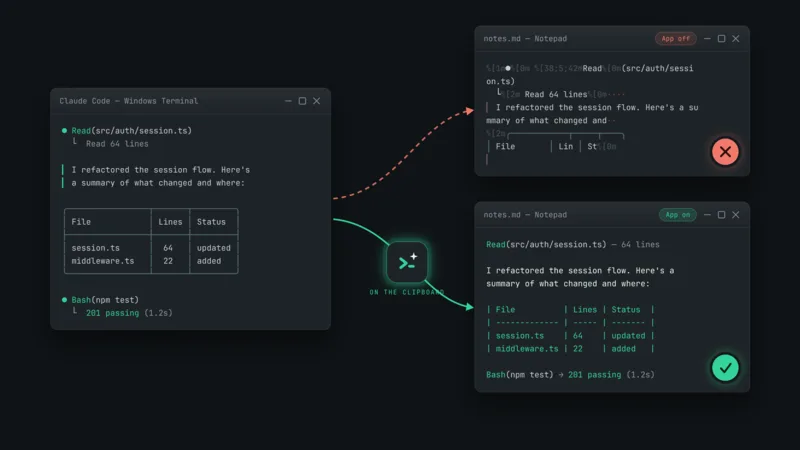This screenshot has width=800, height=450.
Task: Click "Status" header in bottom Notepad table
Action: (x=626, y=310)
